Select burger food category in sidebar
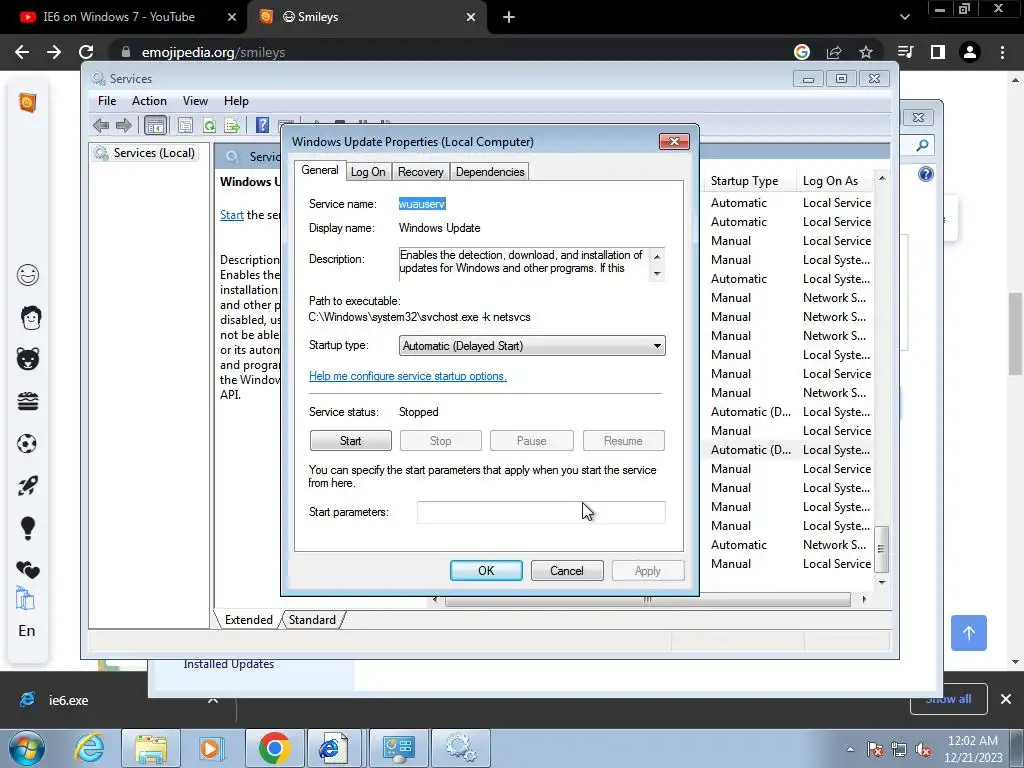The image size is (1024, 768). point(27,401)
